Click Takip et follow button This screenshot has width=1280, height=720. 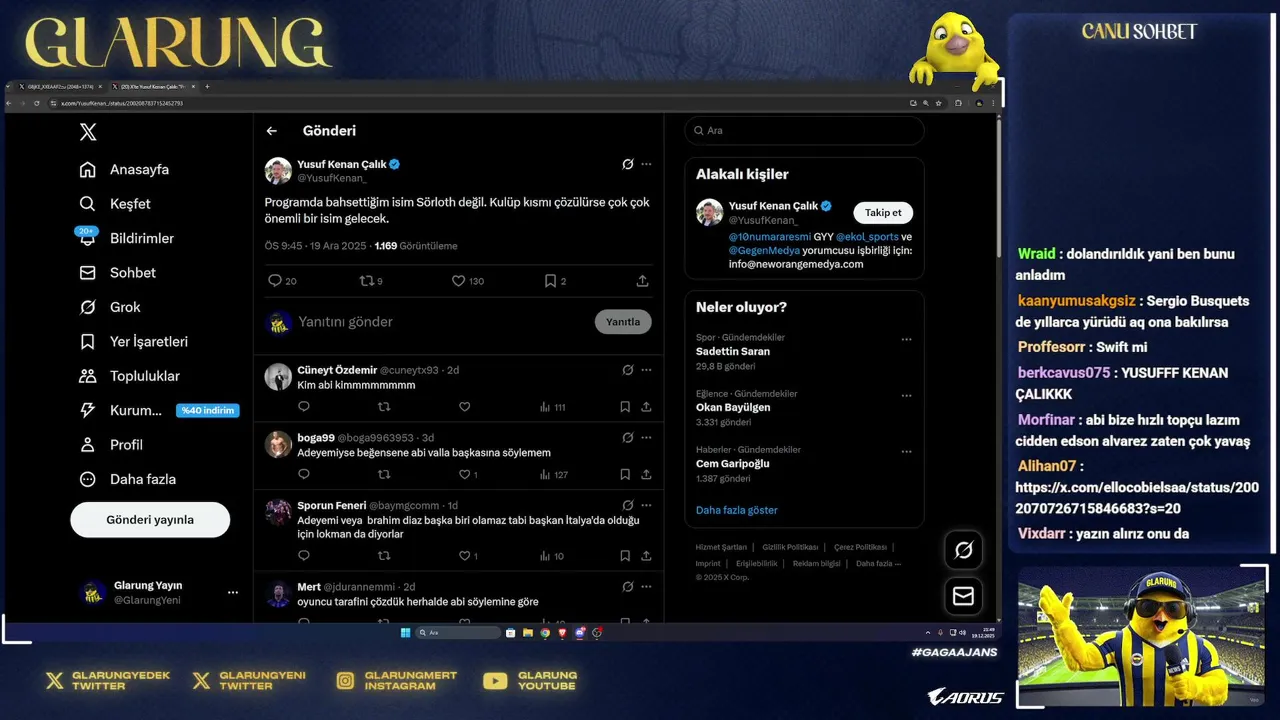click(x=883, y=212)
